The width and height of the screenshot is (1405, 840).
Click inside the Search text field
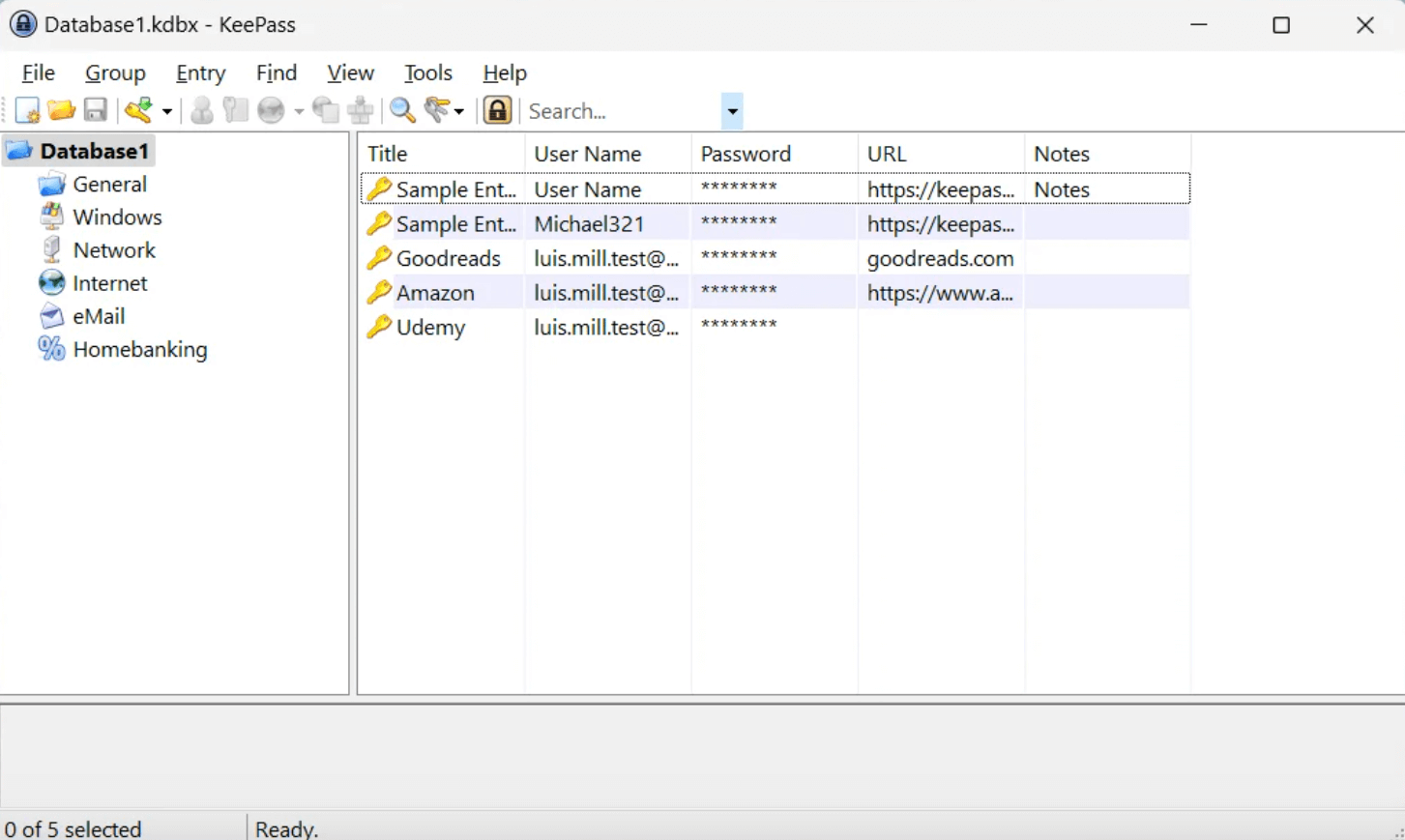tap(621, 112)
